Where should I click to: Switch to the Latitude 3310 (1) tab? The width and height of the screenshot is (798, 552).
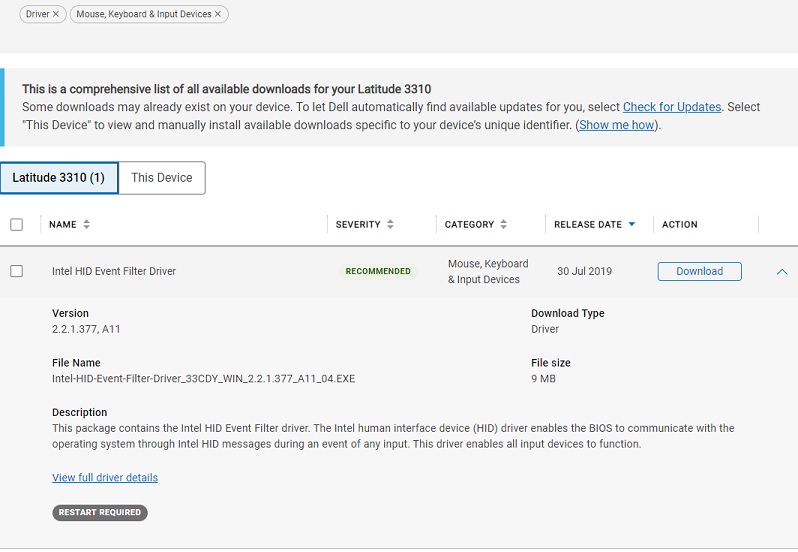point(59,178)
